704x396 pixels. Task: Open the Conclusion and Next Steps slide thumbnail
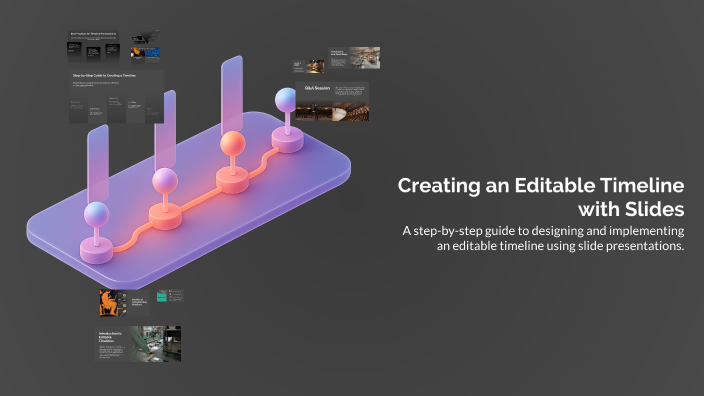coord(354,58)
